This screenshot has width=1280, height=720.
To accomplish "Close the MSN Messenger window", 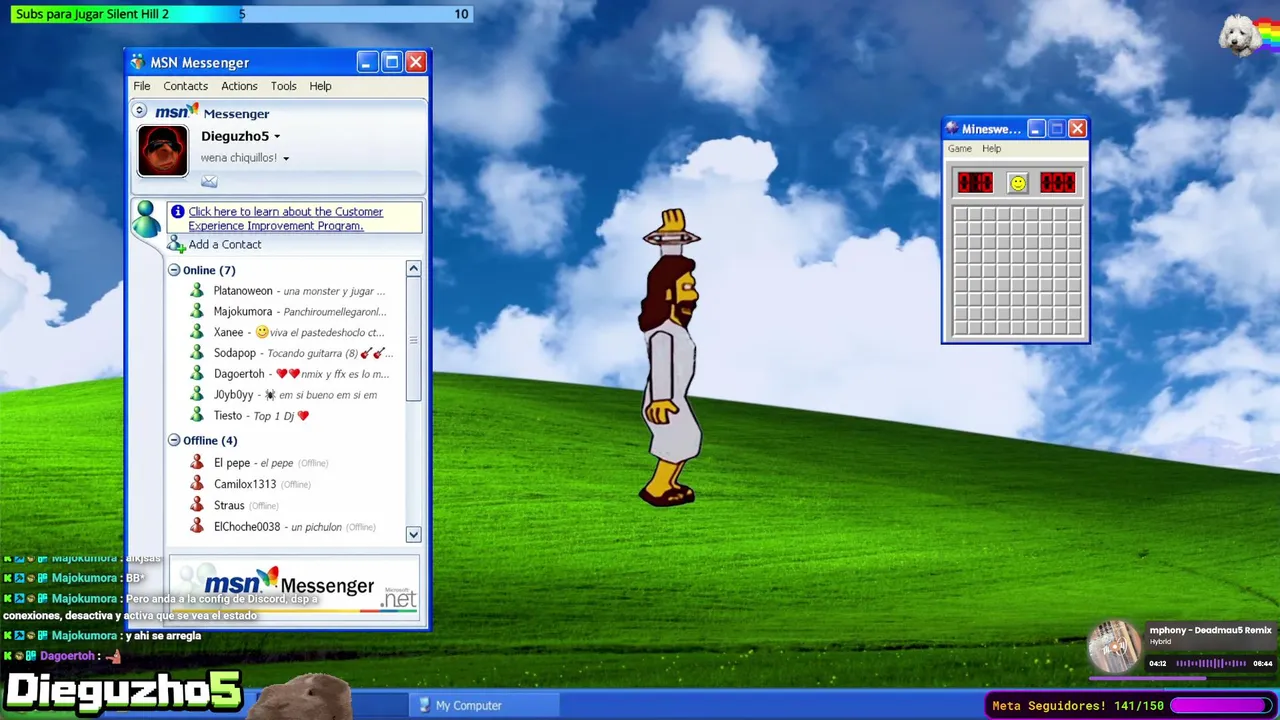I will coord(416,63).
